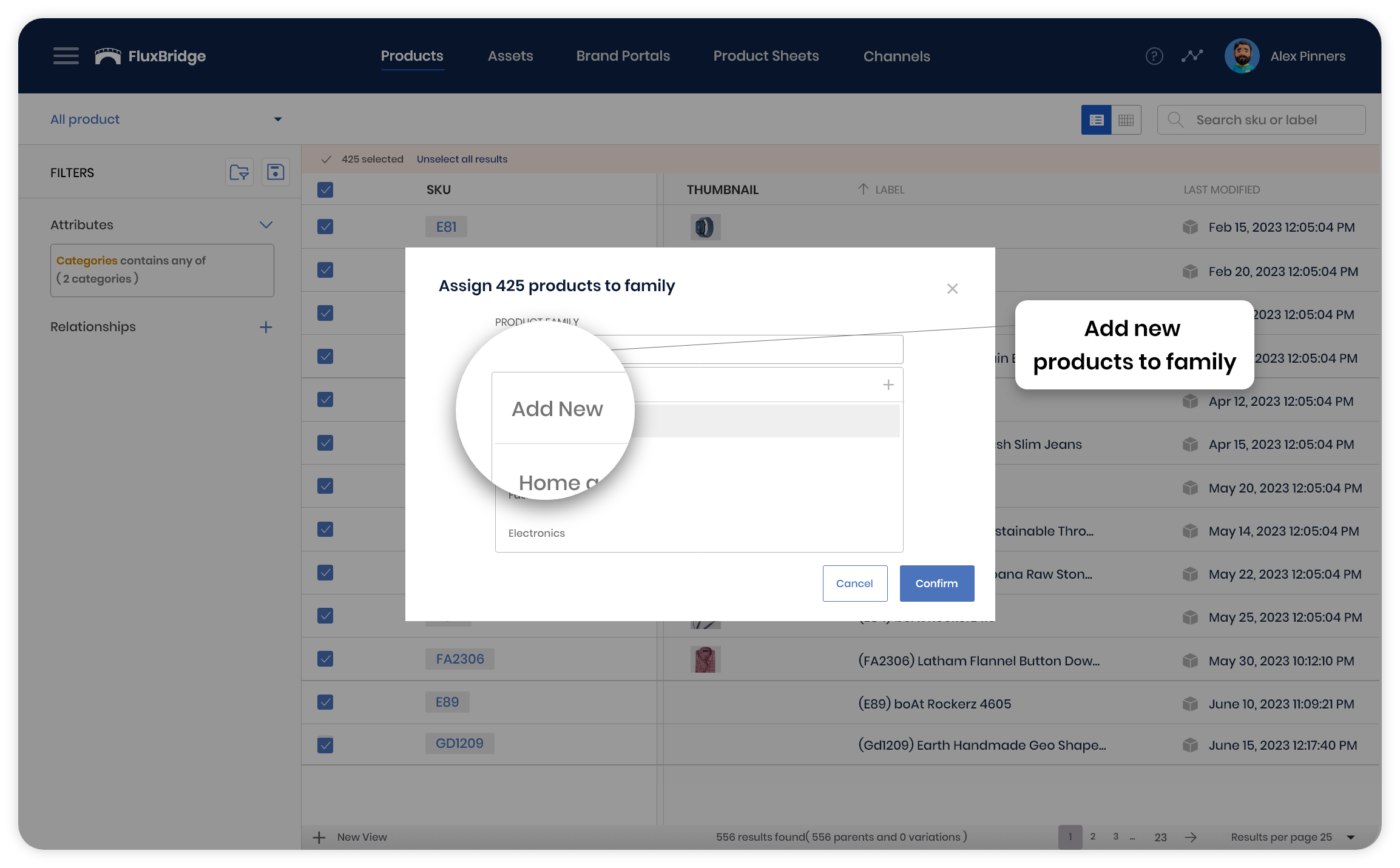
Task: Click Unselect all results link
Action: 462,160
